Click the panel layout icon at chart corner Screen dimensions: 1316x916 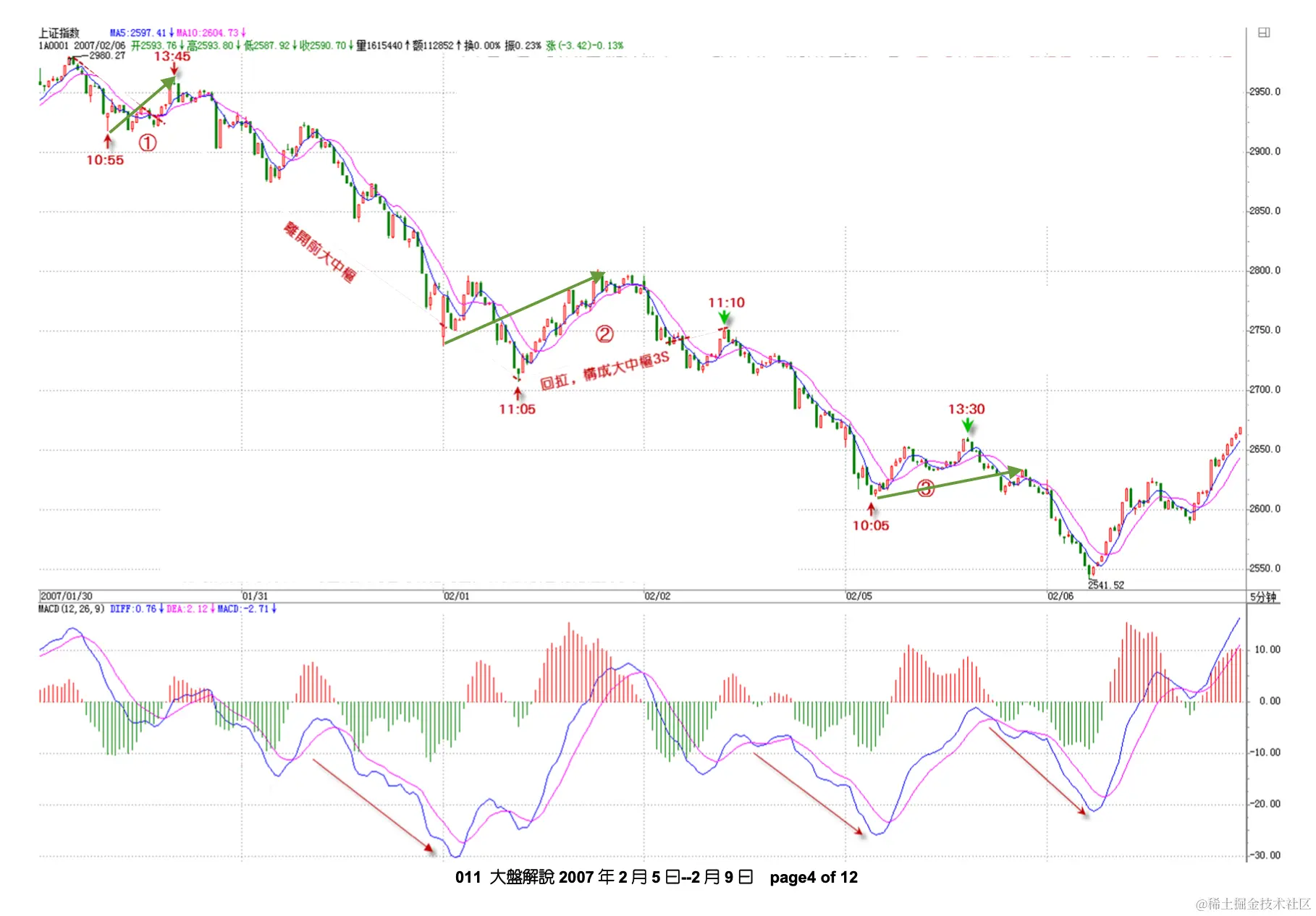pos(1264,33)
